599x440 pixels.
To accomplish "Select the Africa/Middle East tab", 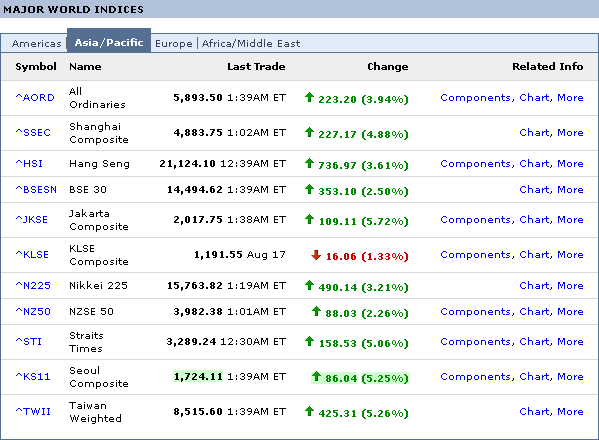I will coord(251,44).
